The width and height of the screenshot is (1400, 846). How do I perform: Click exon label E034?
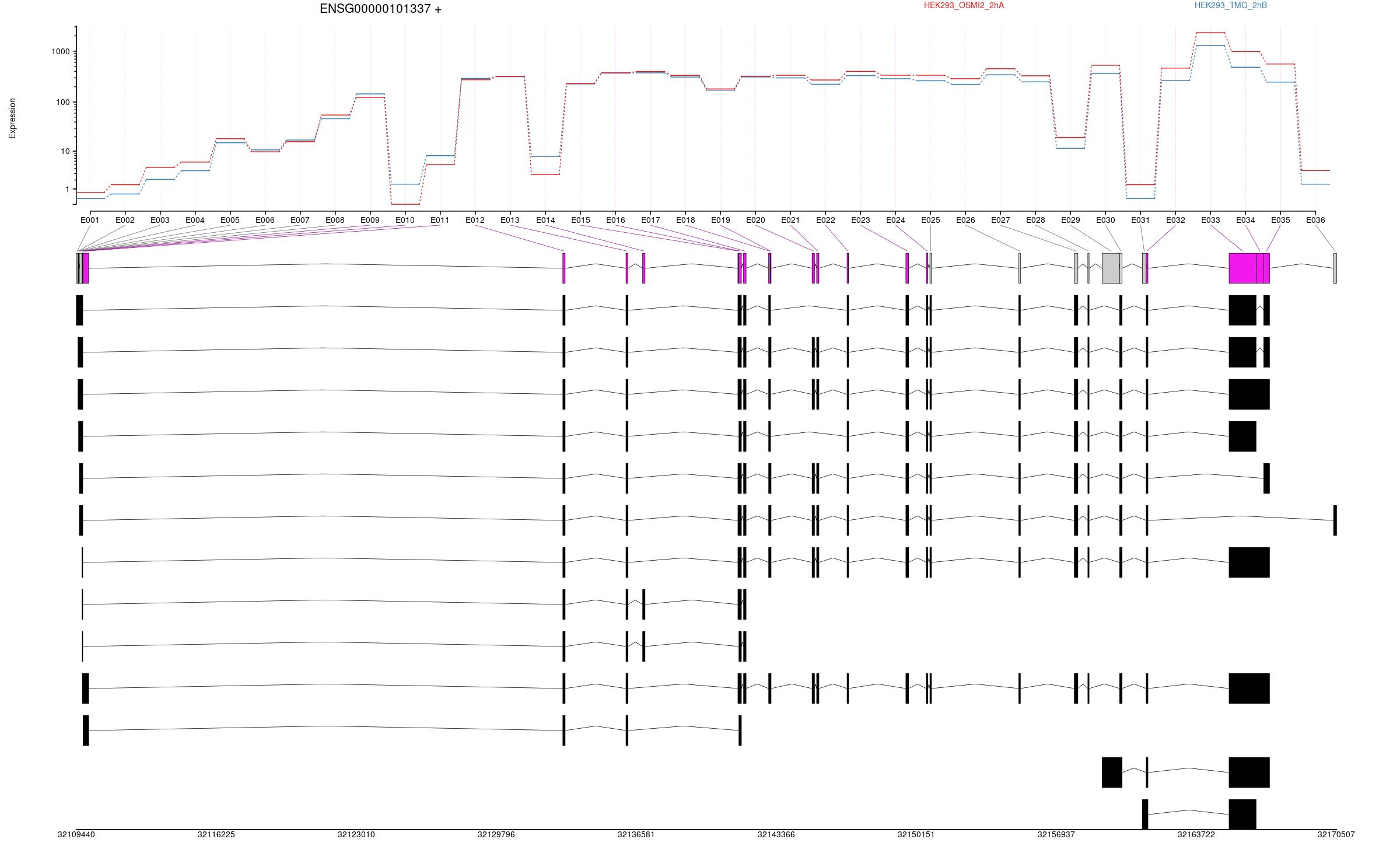click(1245, 220)
